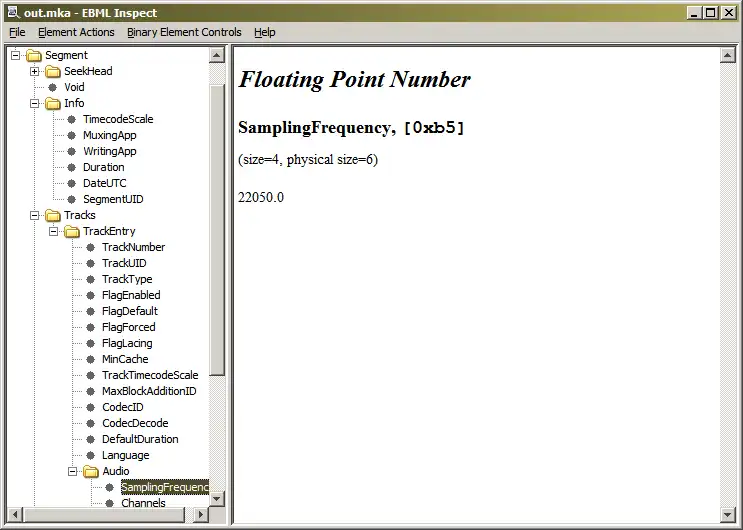Select the TrackTimecodeScale element
Image resolution: width=743 pixels, height=530 pixels.
pos(150,375)
